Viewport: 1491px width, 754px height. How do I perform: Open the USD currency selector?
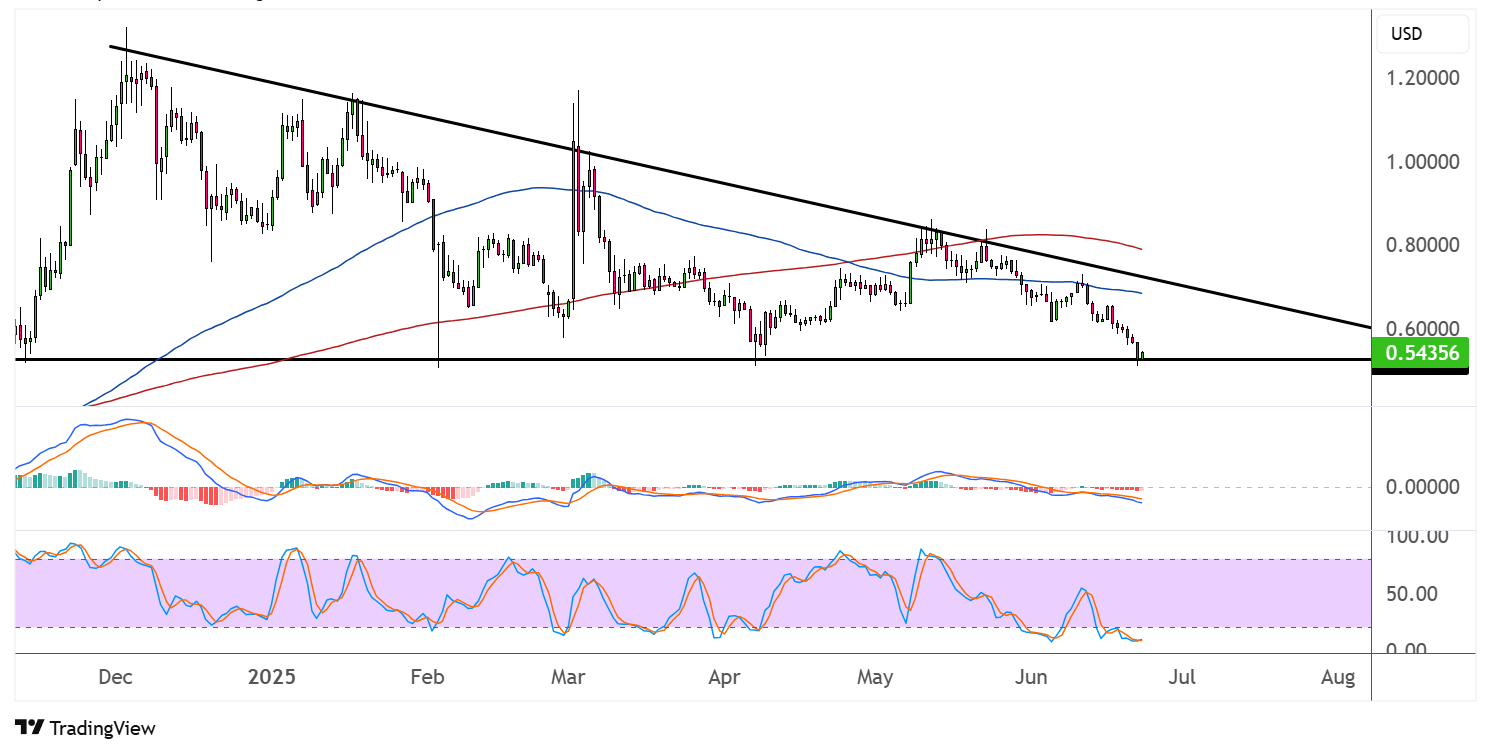click(x=1423, y=34)
